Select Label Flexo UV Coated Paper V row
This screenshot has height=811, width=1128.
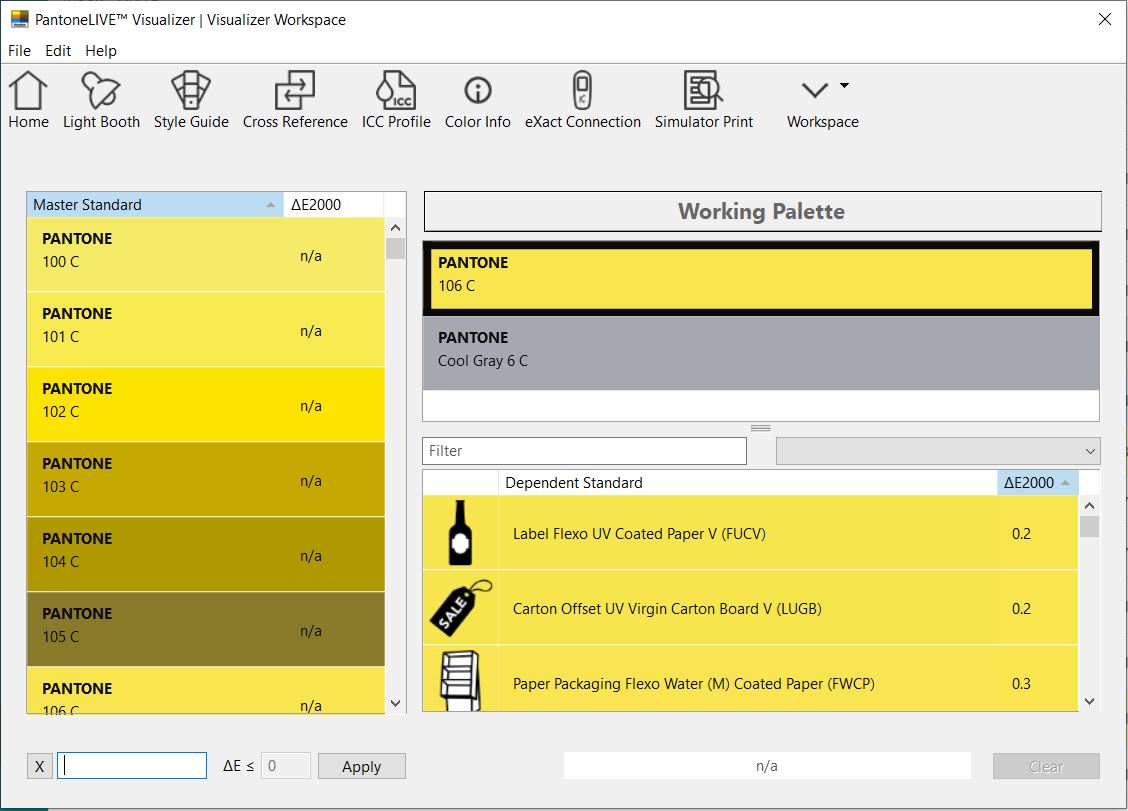(750, 534)
